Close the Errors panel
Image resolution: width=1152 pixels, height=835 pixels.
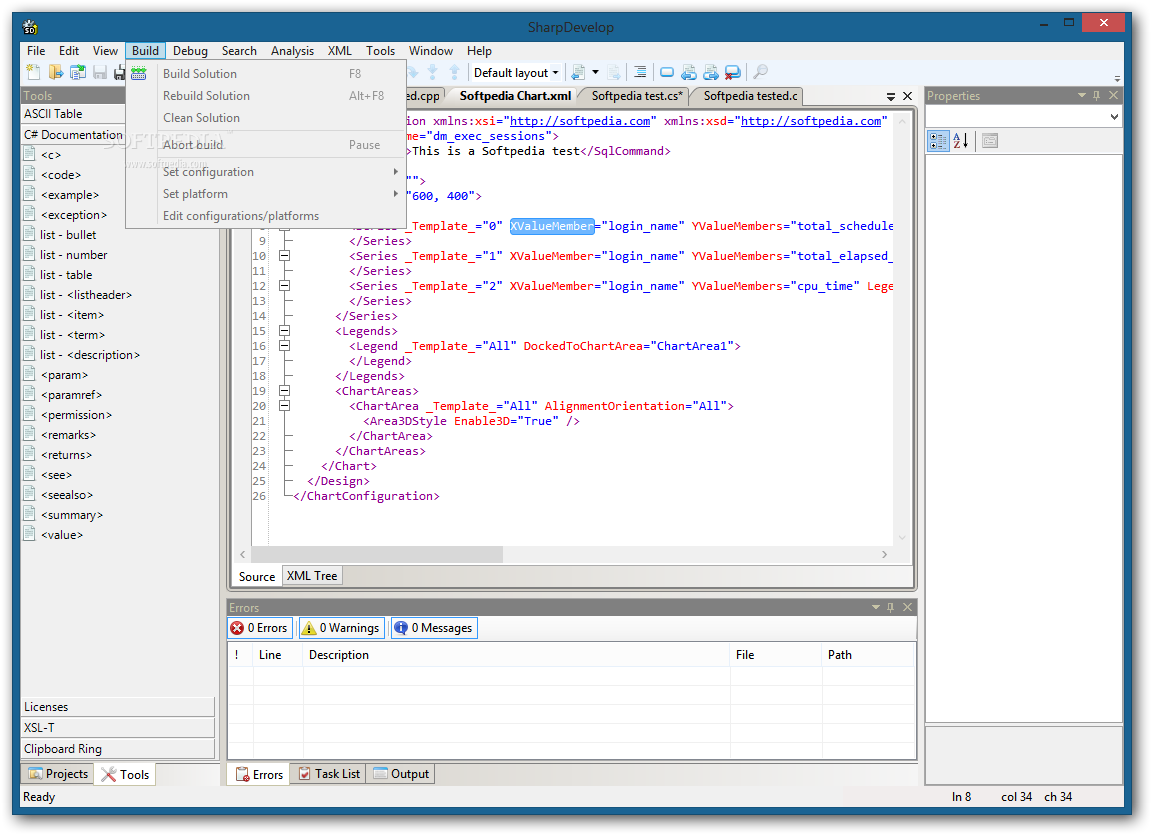click(907, 607)
